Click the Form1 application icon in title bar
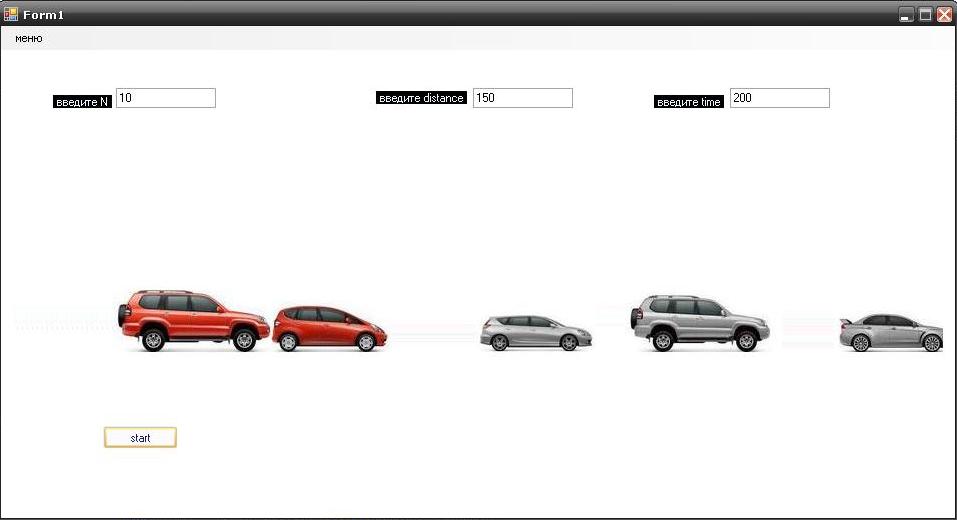957x520 pixels. click(10, 14)
